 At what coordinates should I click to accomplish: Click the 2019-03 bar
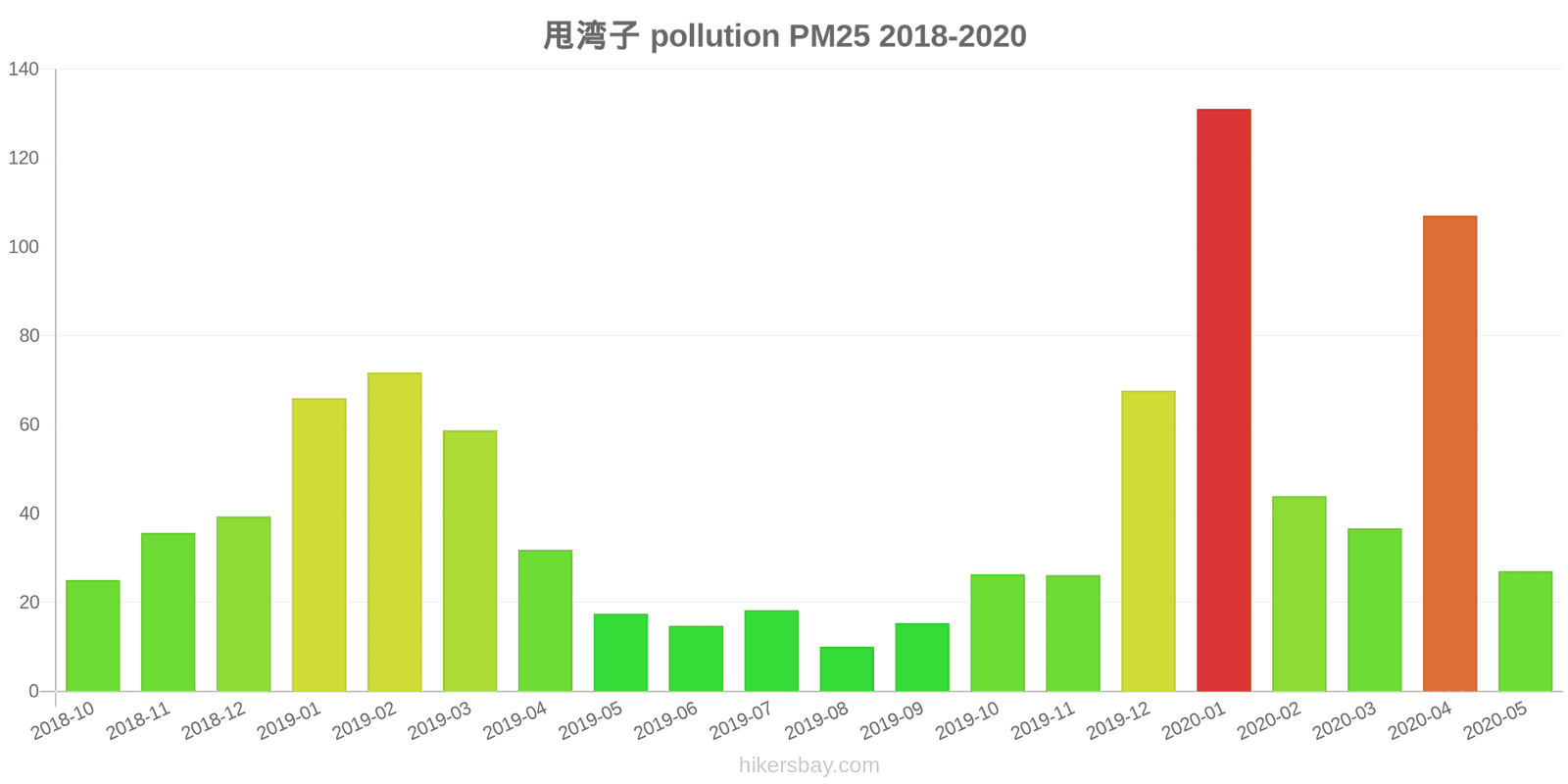coord(469,561)
